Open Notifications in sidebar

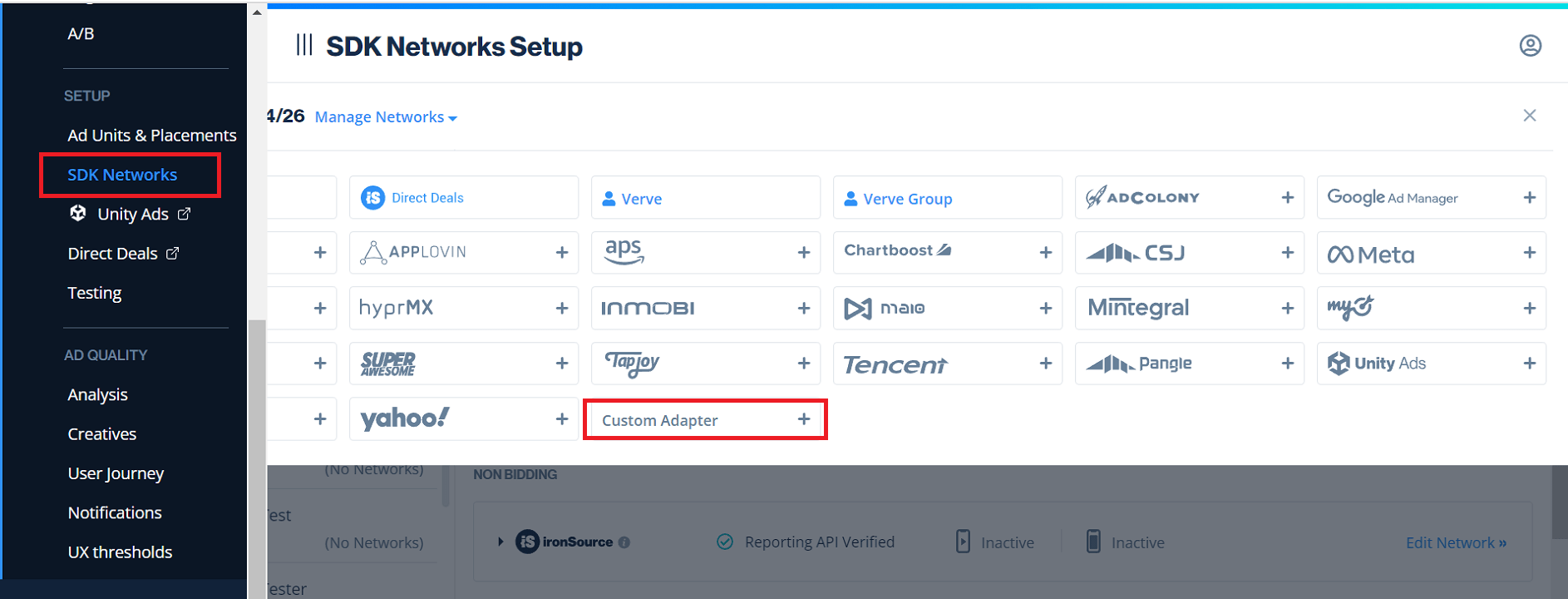pos(115,512)
